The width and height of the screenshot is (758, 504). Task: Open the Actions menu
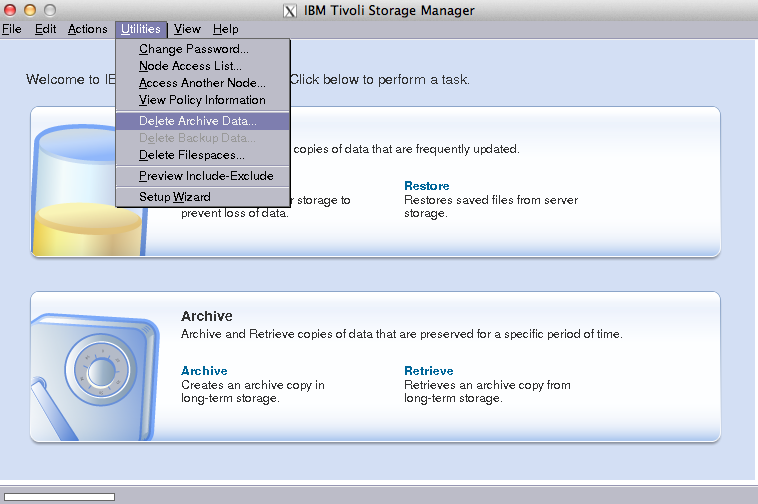[88, 29]
